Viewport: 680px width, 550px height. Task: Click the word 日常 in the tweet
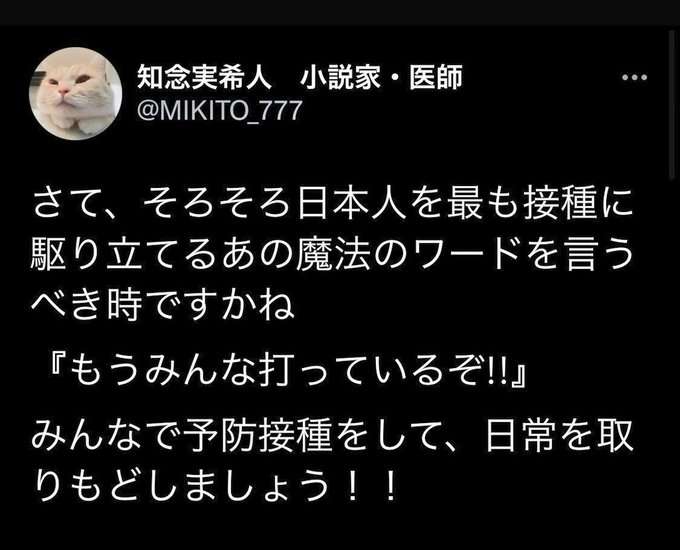[520, 434]
